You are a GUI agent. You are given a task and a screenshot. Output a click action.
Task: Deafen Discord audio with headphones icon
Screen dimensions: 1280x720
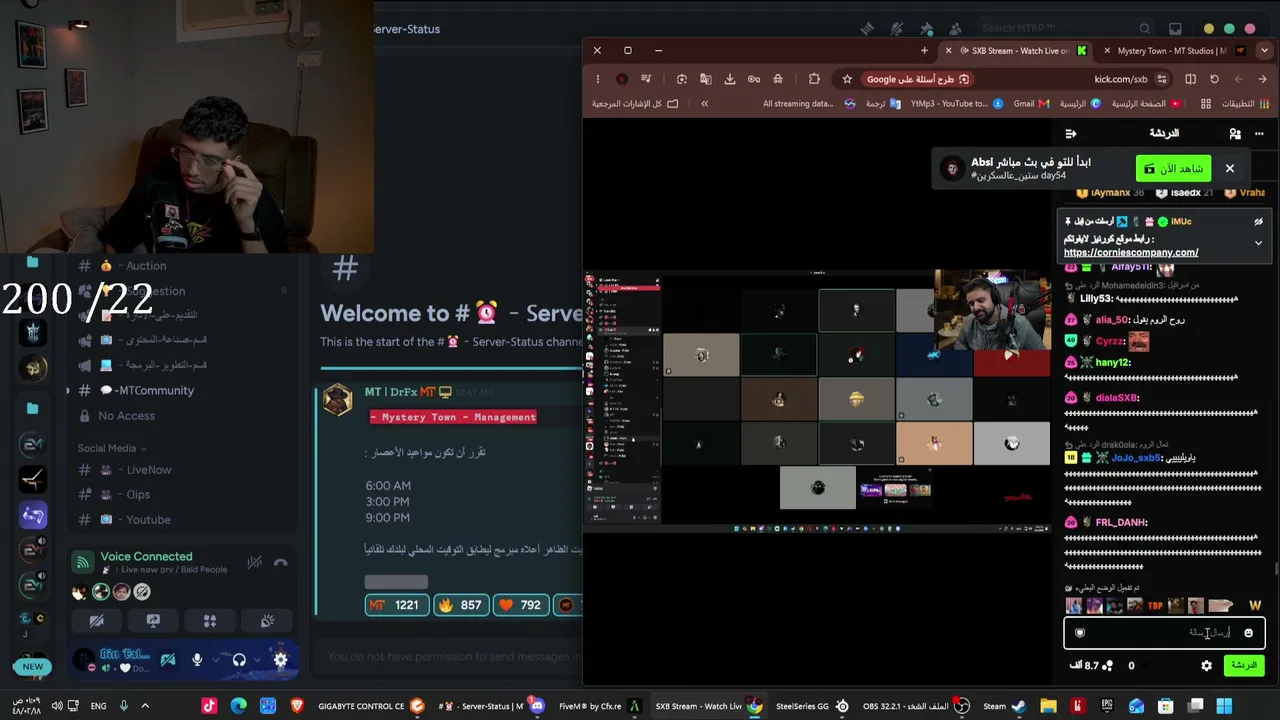click(x=239, y=660)
